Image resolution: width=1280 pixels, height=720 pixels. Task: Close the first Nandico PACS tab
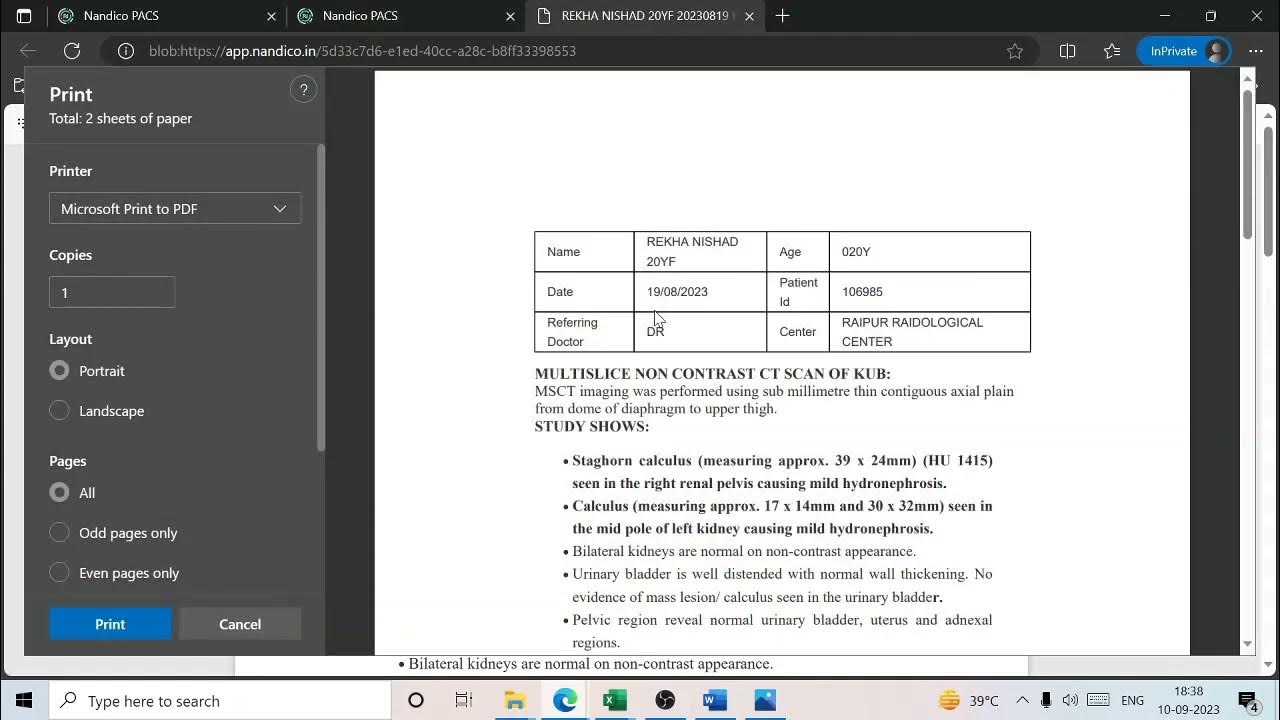click(271, 16)
